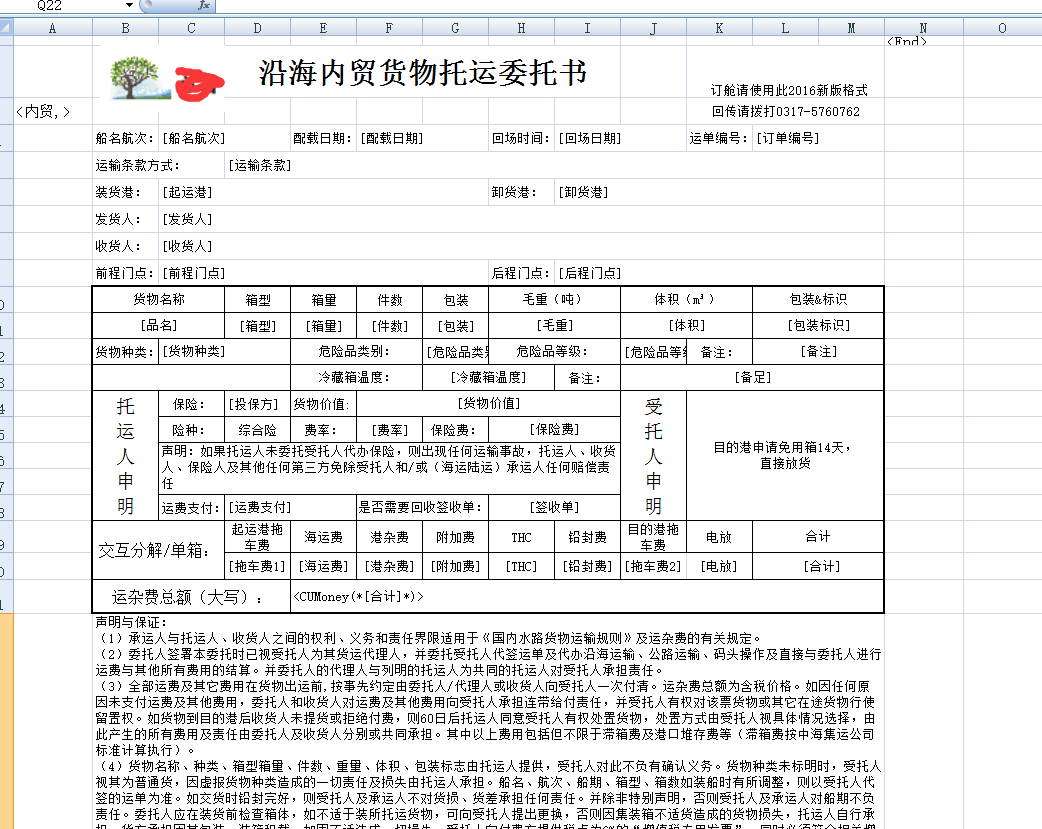1042x829 pixels.
Task: Select column H header
Action: coord(522,28)
